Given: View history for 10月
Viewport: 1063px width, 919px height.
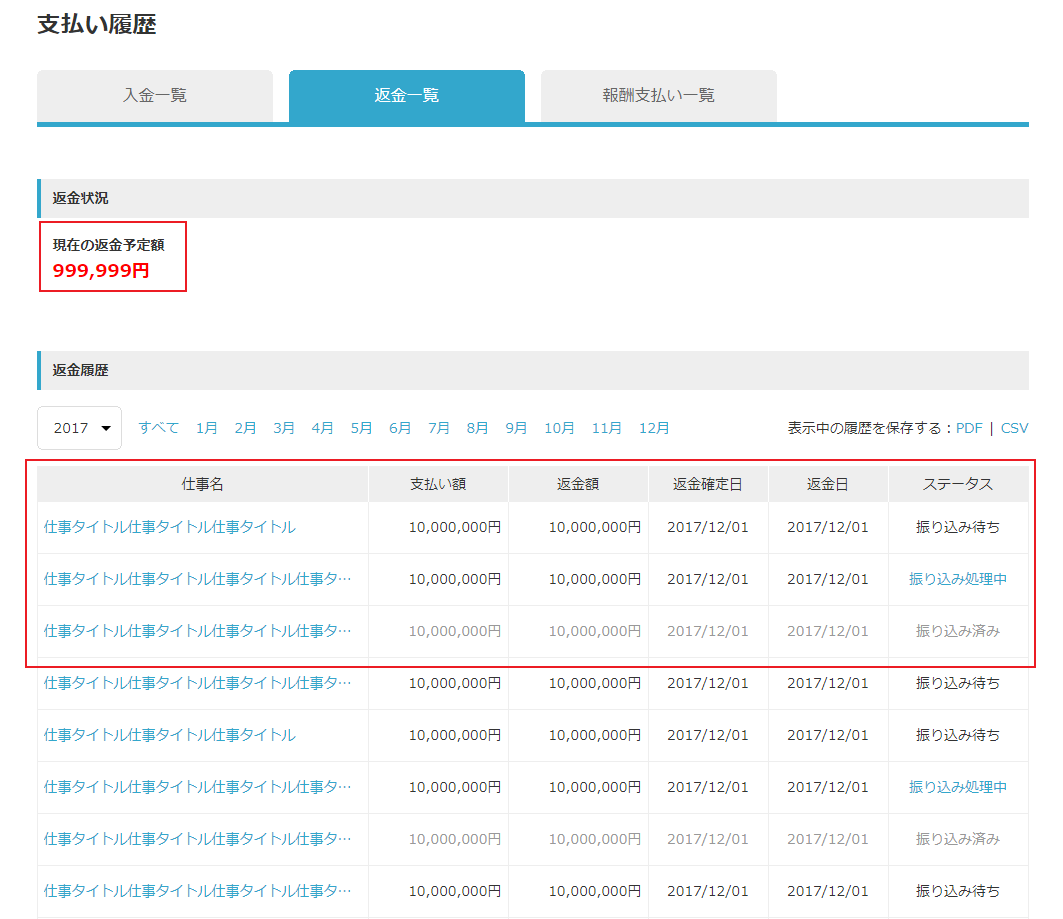Looking at the screenshot, I should (x=559, y=428).
